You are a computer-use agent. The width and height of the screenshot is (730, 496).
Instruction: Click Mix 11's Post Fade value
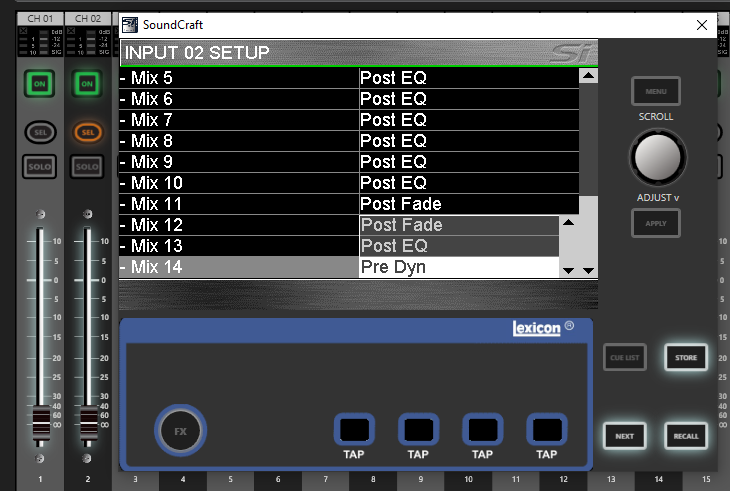click(469, 204)
